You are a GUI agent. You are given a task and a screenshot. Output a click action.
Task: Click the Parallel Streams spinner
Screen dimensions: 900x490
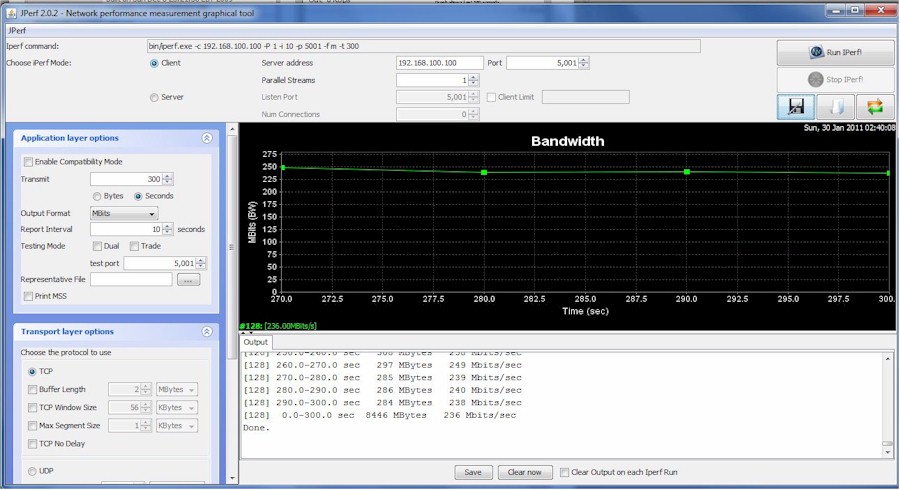tap(474, 80)
